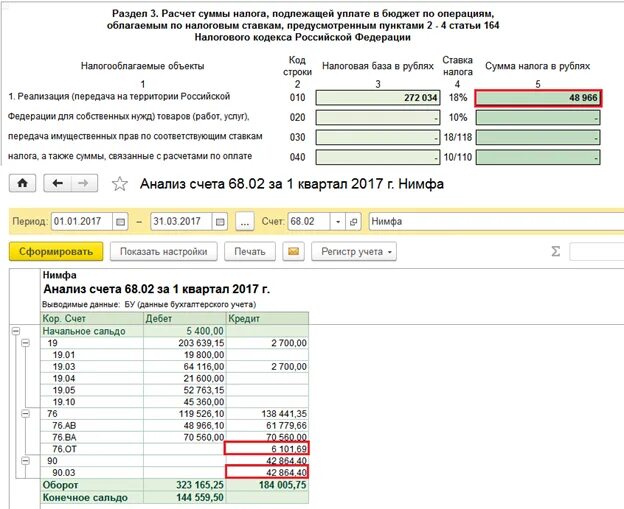This screenshot has width=624, height=509.
Task: Add report to favorites with the star
Action: pos(119,184)
